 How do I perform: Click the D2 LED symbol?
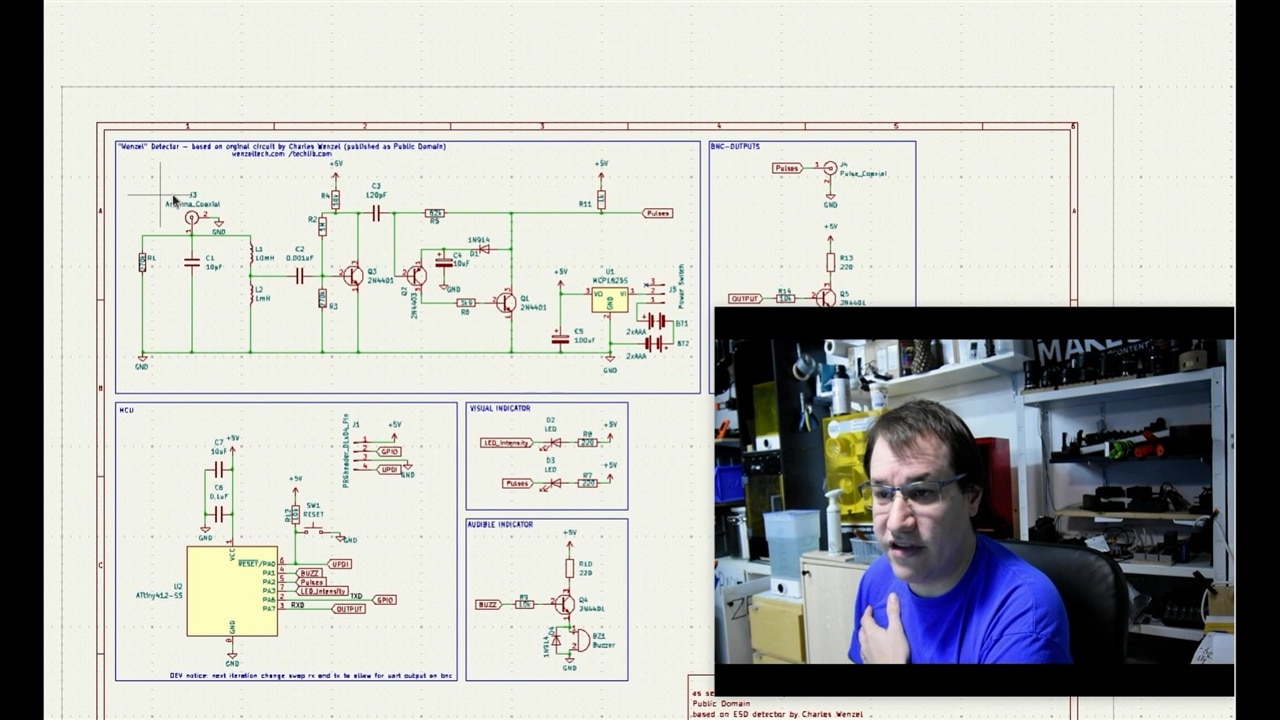(551, 442)
